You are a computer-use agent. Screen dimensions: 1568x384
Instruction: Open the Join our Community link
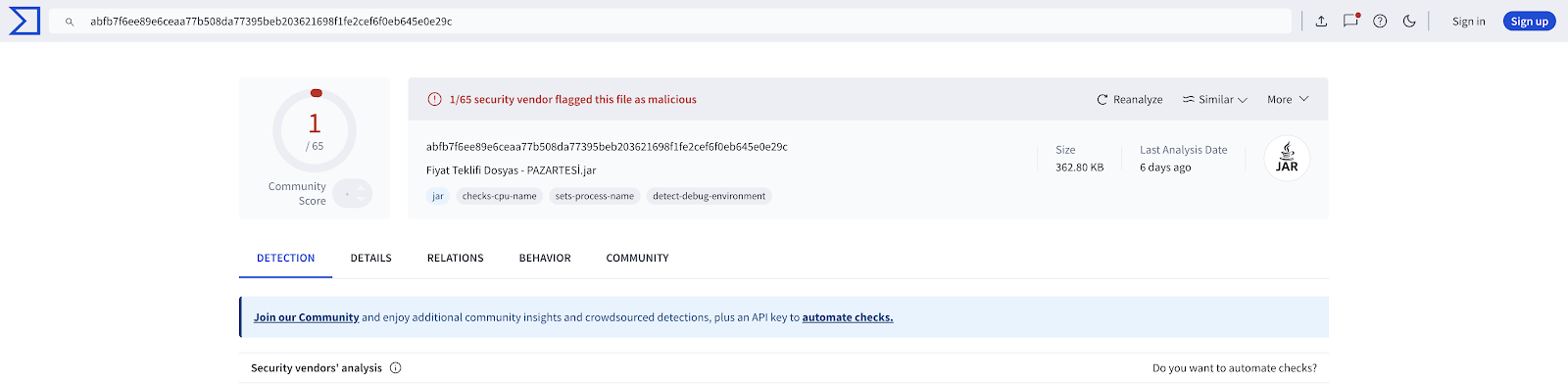coord(306,317)
